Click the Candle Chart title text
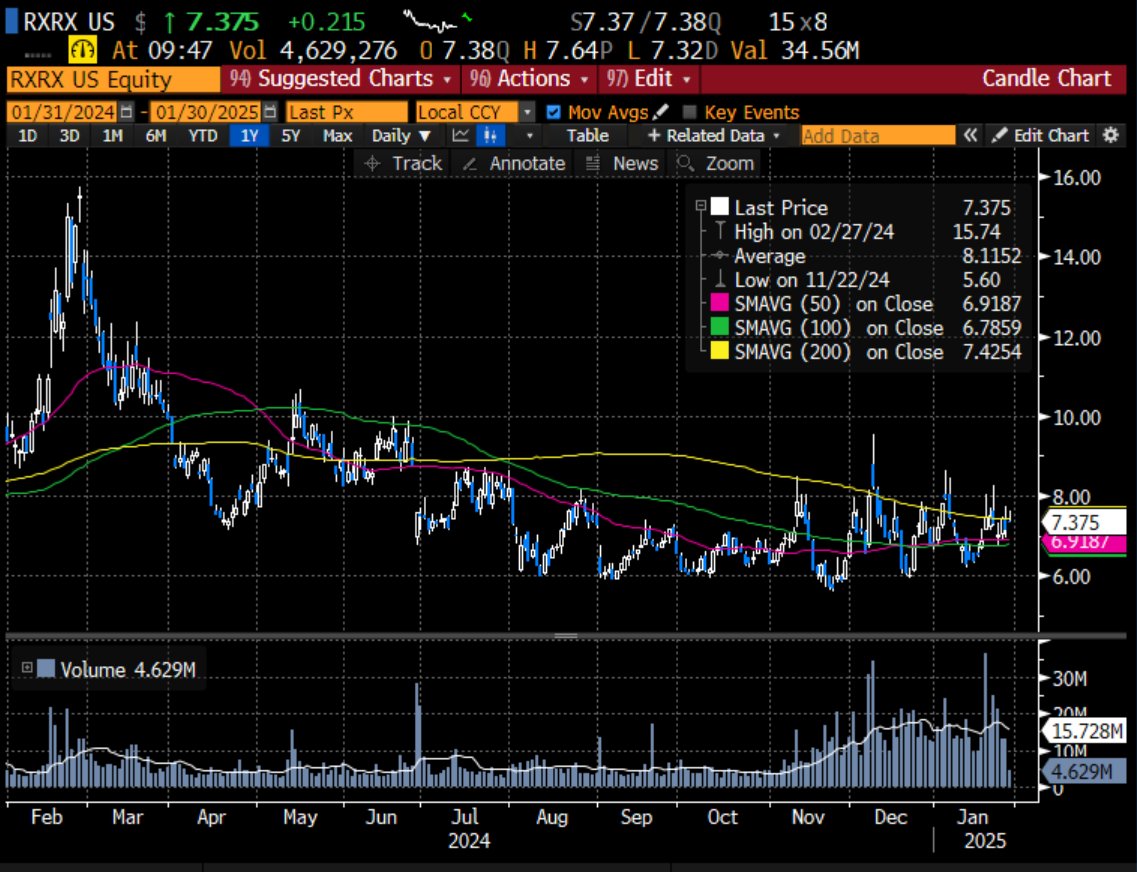 pos(1046,78)
